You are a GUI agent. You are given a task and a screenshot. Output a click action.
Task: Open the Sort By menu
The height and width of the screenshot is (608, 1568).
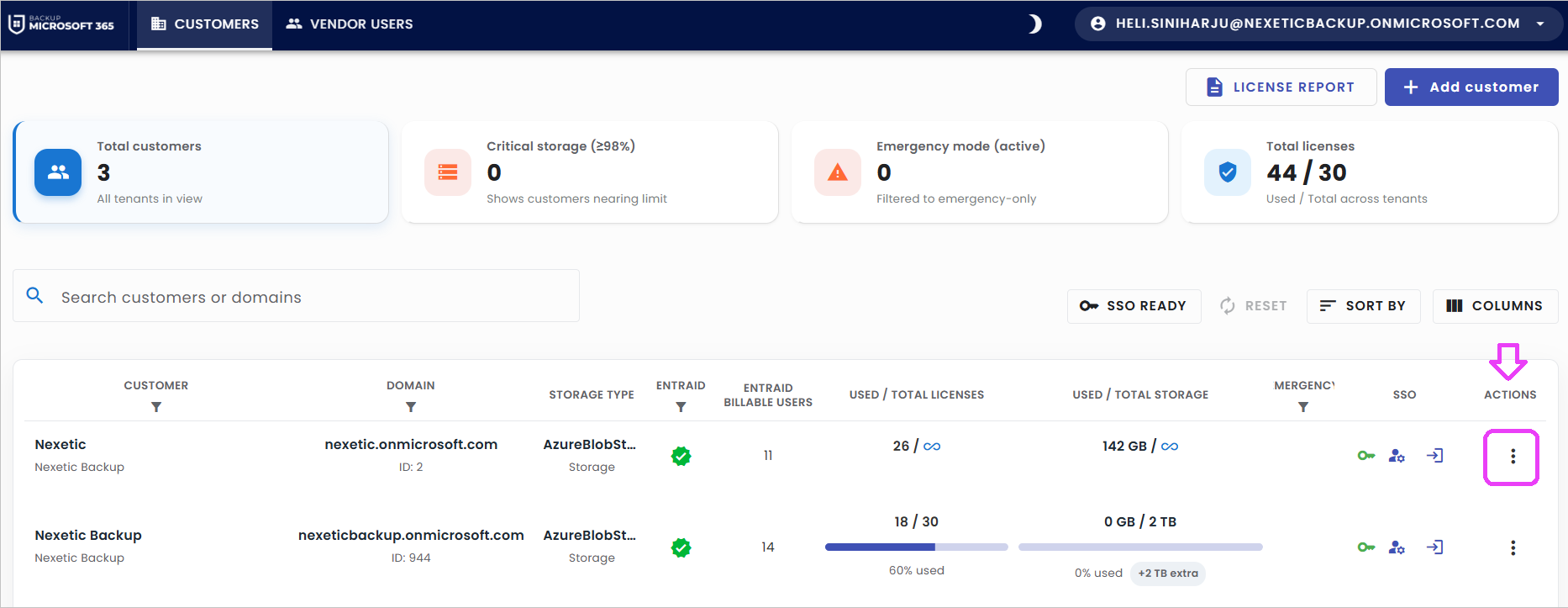pos(1363,306)
